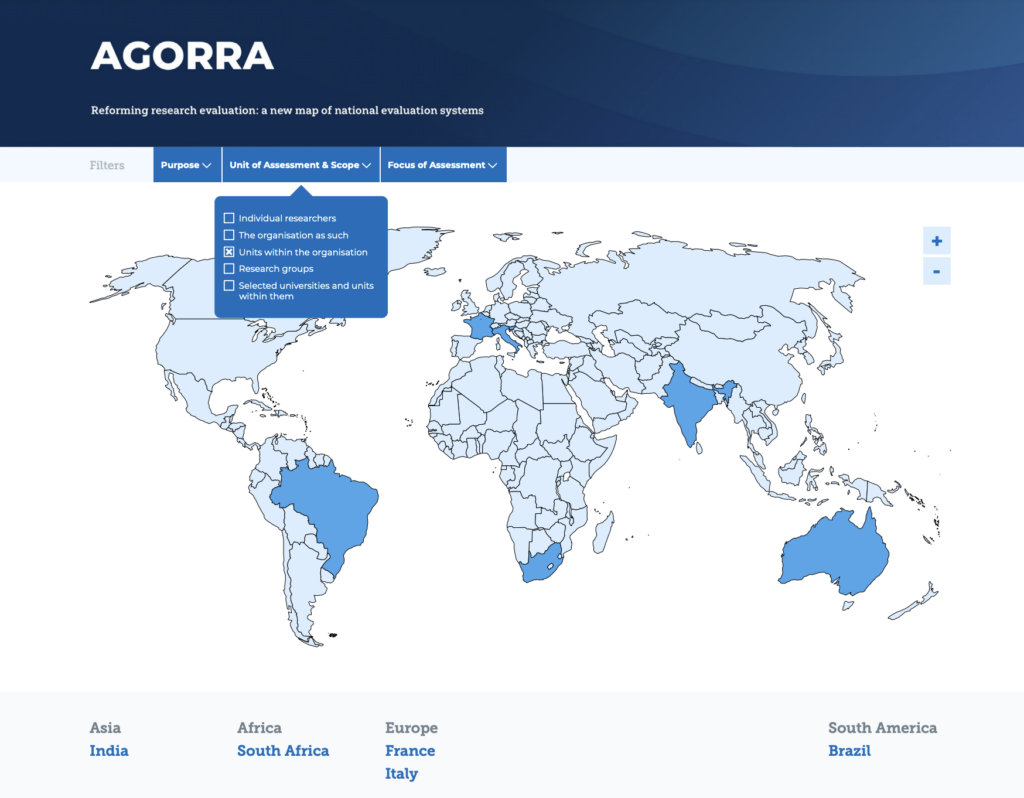1024x798 pixels.
Task: Zoom out with the minus map button
Action: [x=936, y=271]
